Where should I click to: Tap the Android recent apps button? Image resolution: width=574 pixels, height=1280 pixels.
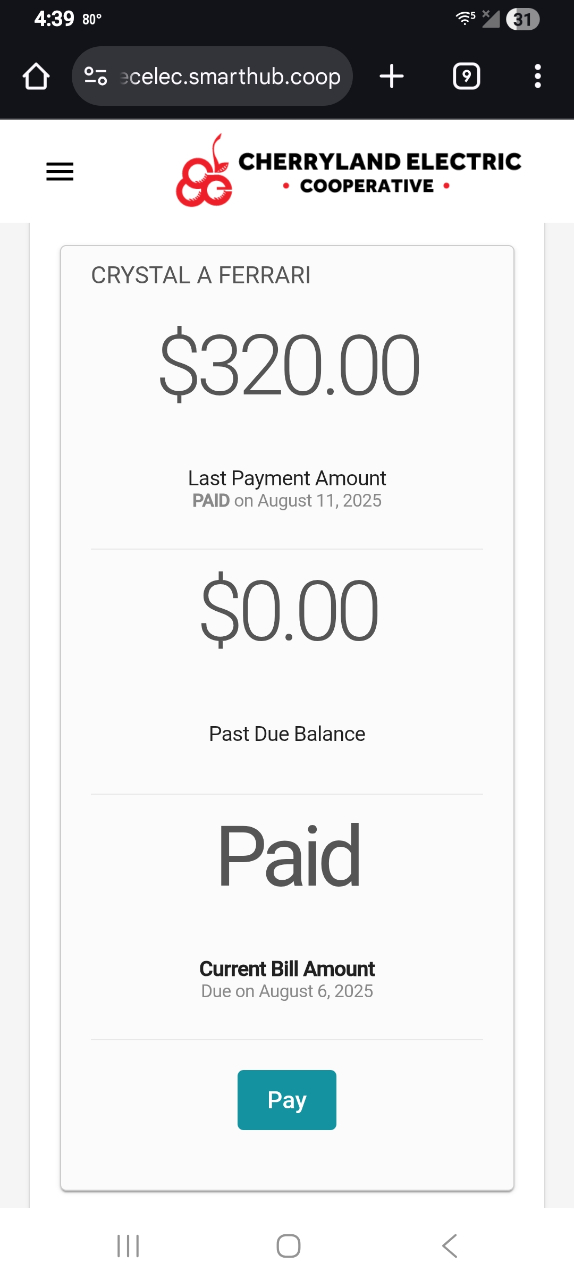(x=128, y=1245)
